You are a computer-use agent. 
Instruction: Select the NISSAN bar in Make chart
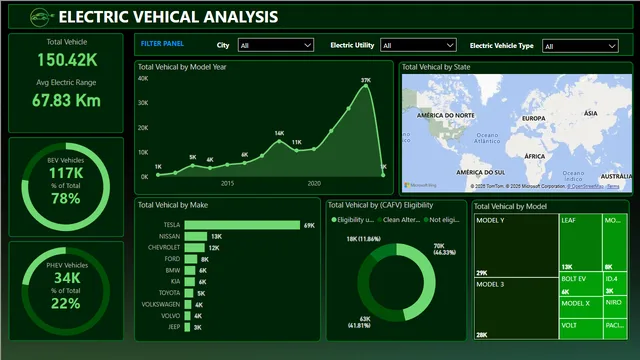[x=196, y=236]
